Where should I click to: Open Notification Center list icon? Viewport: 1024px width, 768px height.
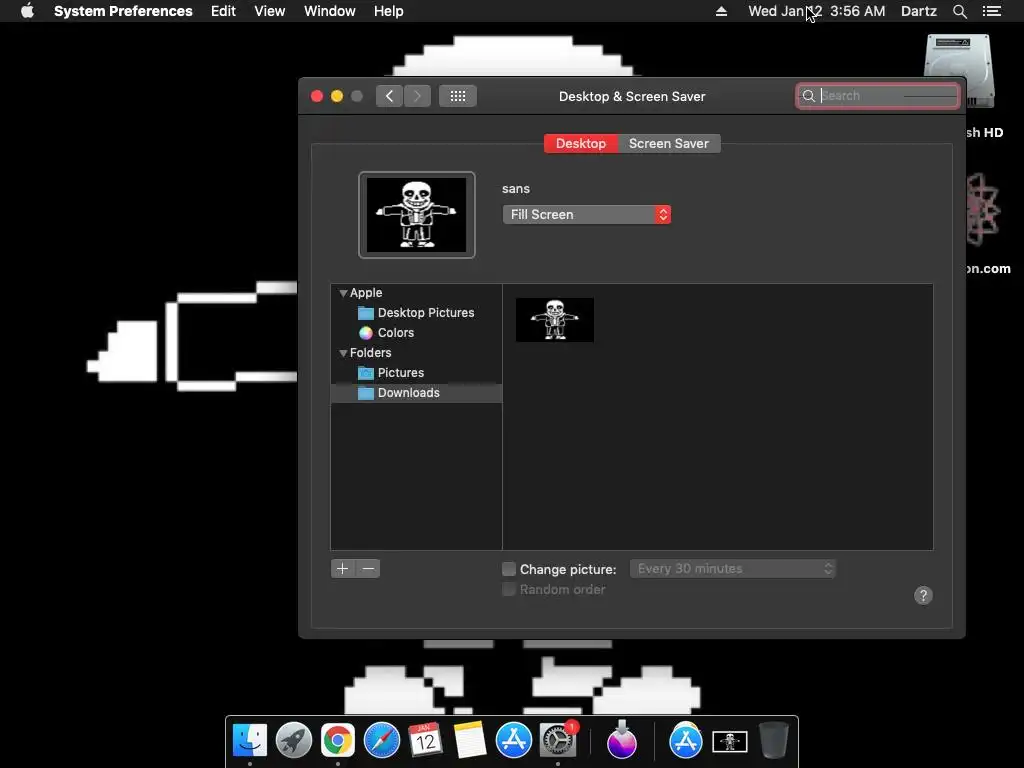(991, 11)
